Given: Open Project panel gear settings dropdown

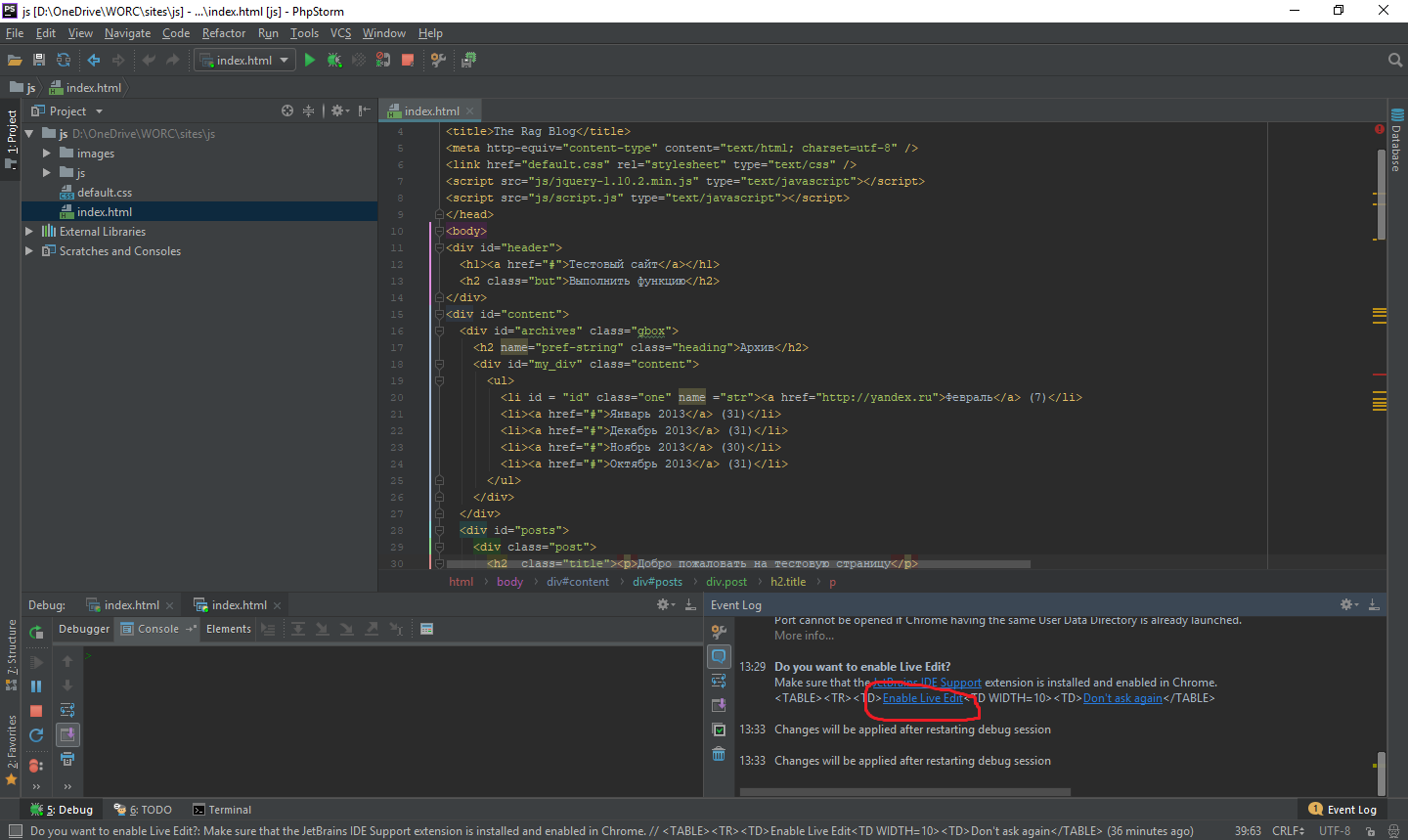Looking at the screenshot, I should pyautogui.click(x=339, y=111).
